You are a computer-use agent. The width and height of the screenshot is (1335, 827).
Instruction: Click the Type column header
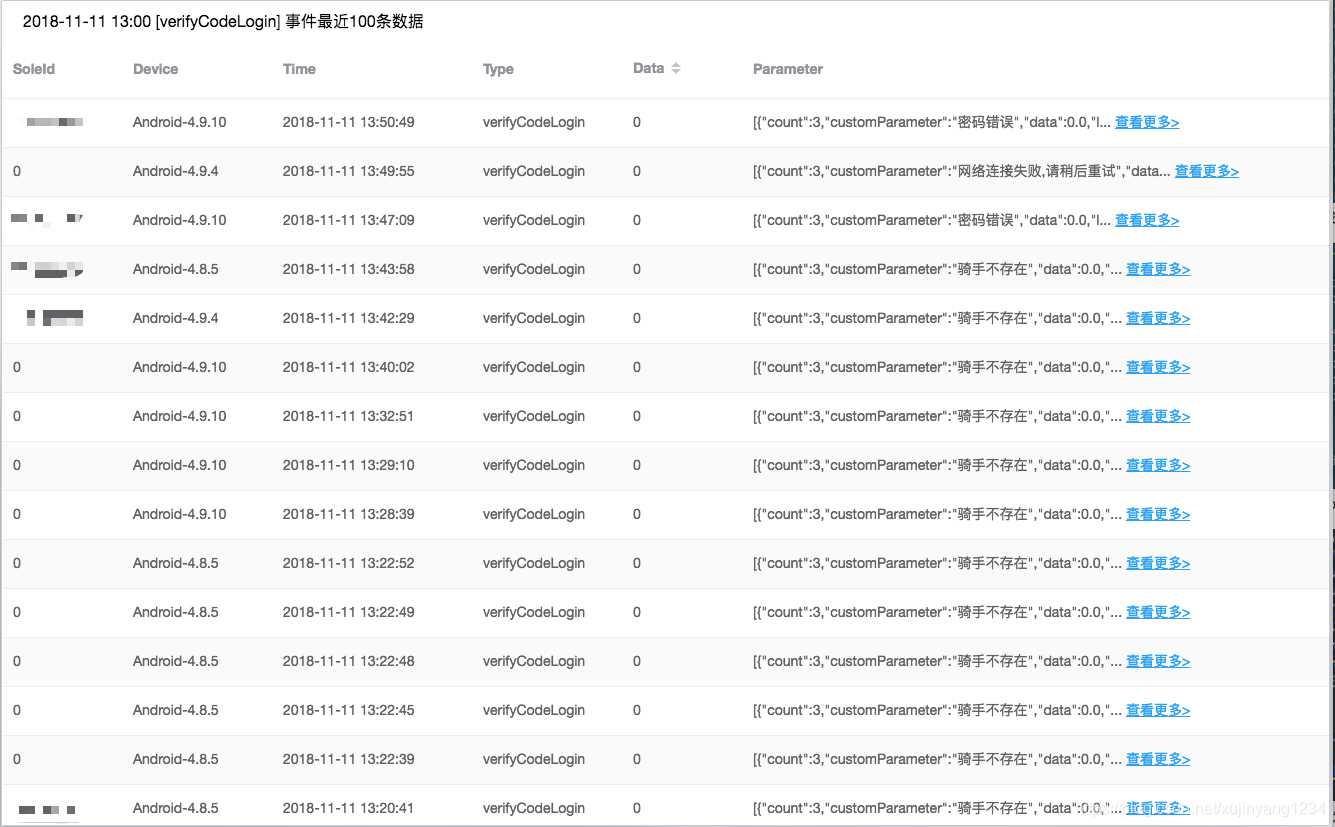[498, 69]
